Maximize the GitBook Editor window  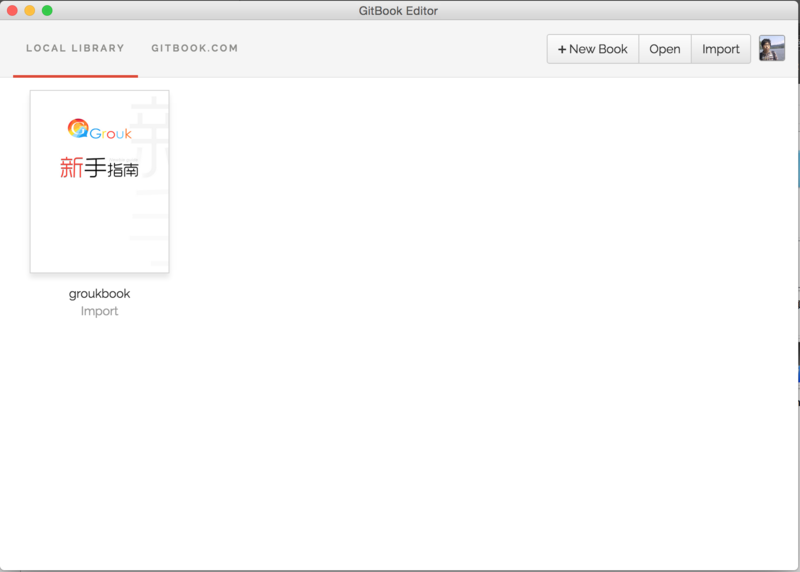click(x=47, y=10)
